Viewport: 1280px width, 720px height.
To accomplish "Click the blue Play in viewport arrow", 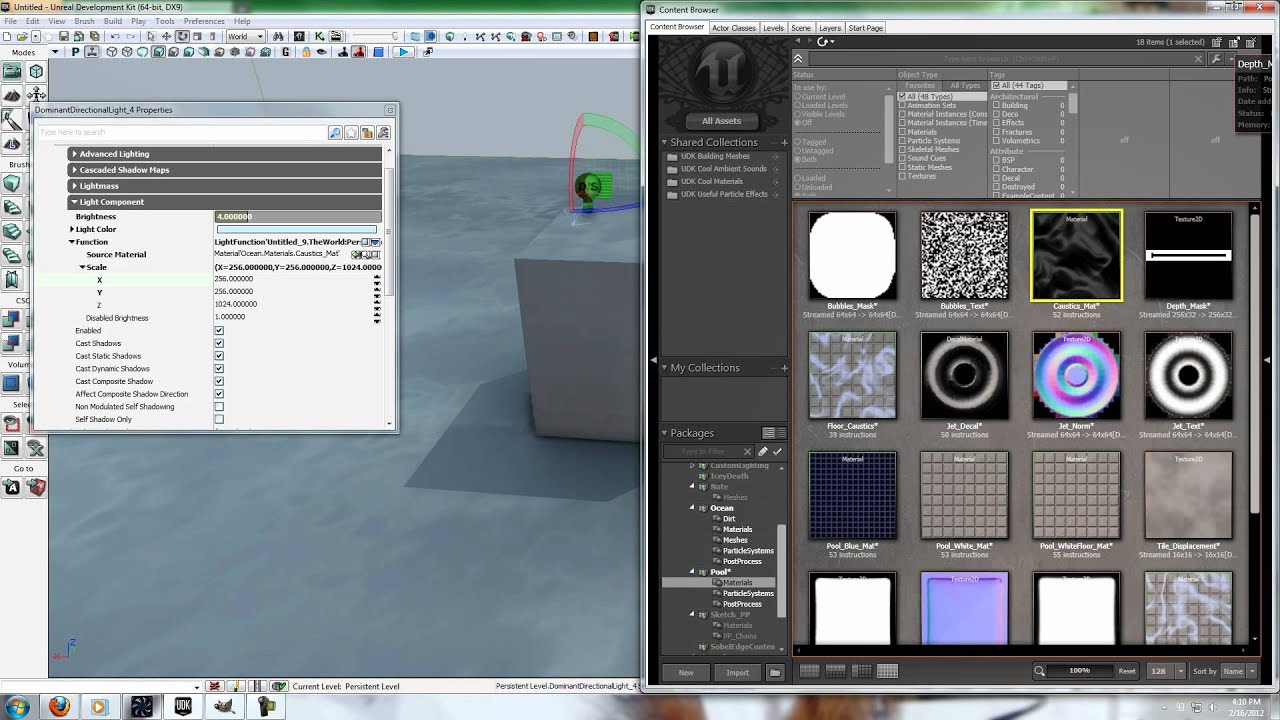I will (x=403, y=52).
